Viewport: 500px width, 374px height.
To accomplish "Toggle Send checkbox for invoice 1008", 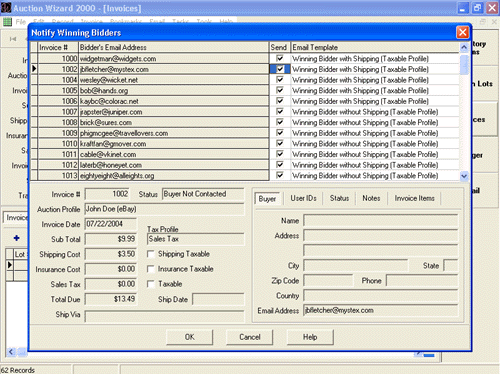I will coord(280,122).
